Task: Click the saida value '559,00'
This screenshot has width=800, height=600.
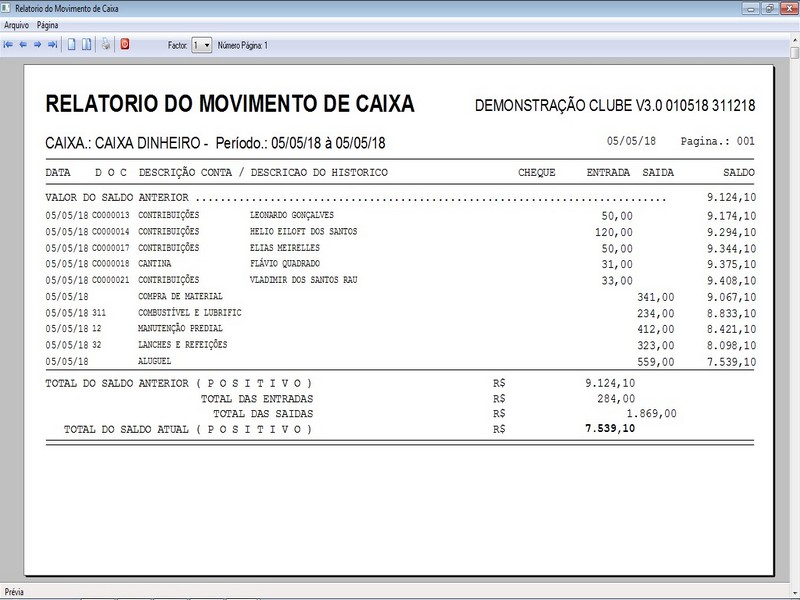Action: point(656,362)
